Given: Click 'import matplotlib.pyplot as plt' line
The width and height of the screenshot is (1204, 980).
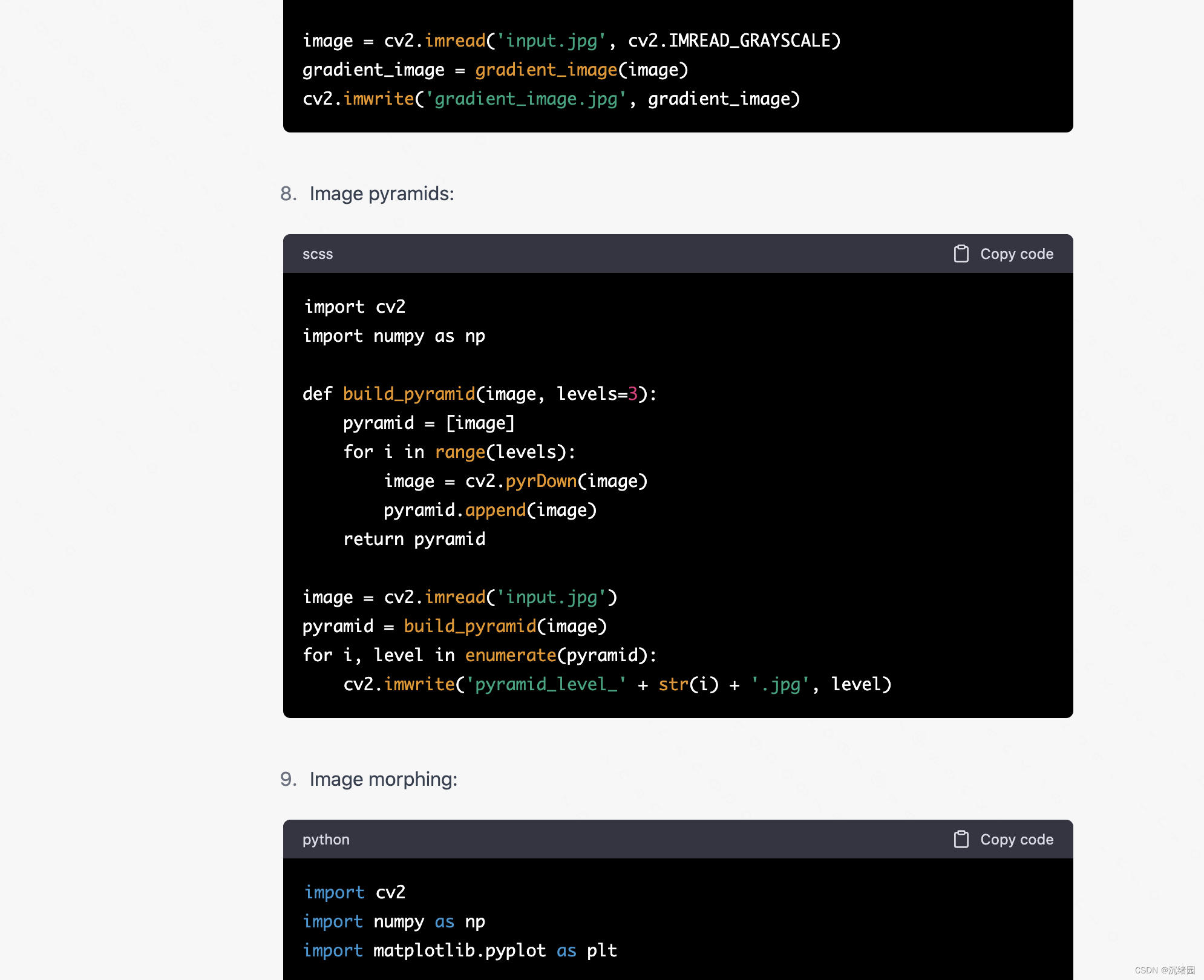Looking at the screenshot, I should coord(460,950).
